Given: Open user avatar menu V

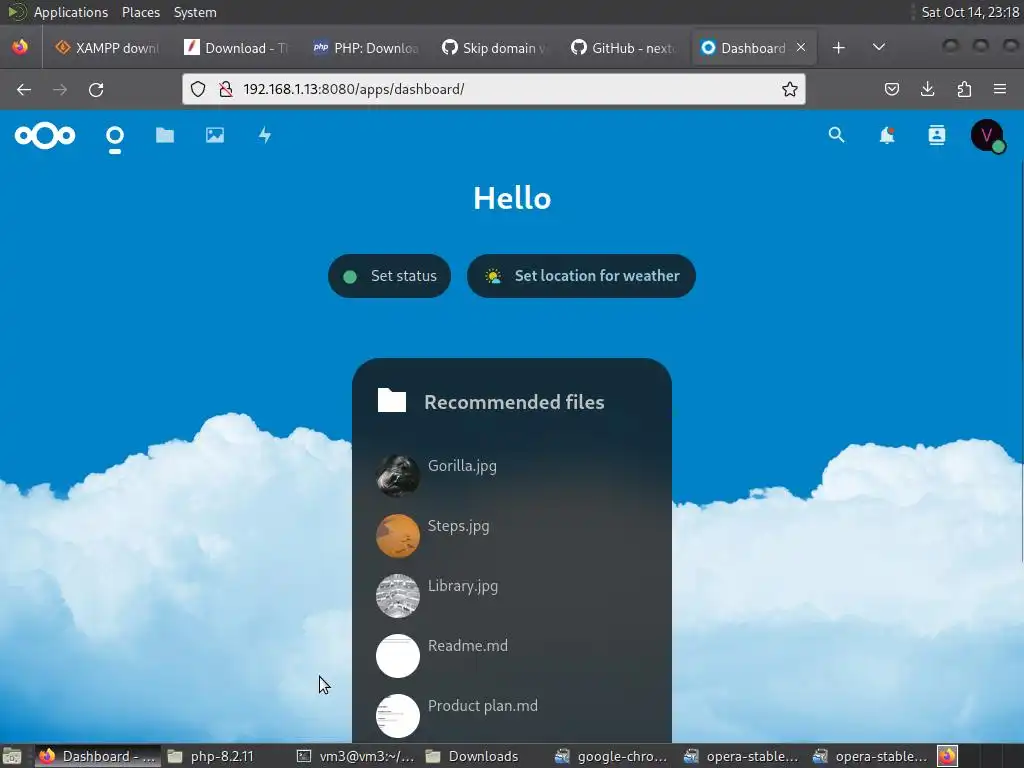Looking at the screenshot, I should click(x=987, y=135).
